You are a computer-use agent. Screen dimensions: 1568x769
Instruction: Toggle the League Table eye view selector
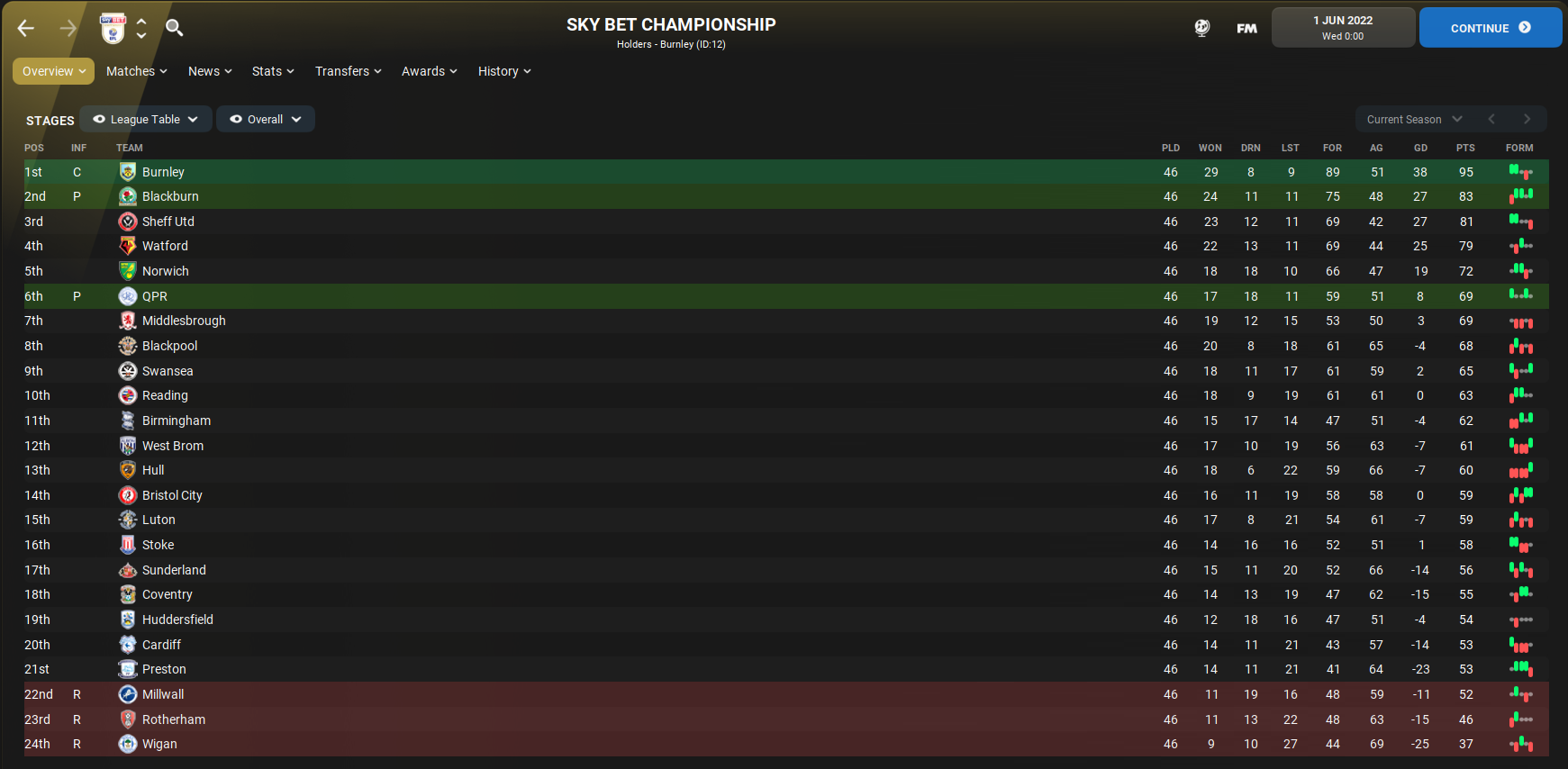[146, 119]
